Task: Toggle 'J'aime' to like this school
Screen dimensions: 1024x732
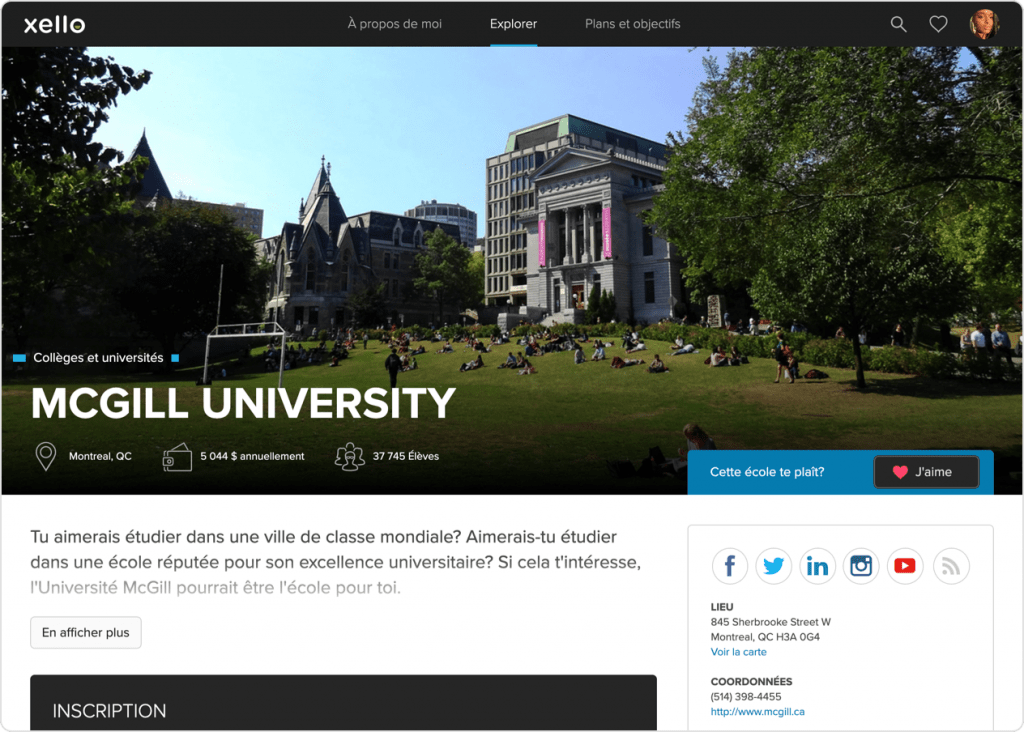Action: [x=926, y=471]
